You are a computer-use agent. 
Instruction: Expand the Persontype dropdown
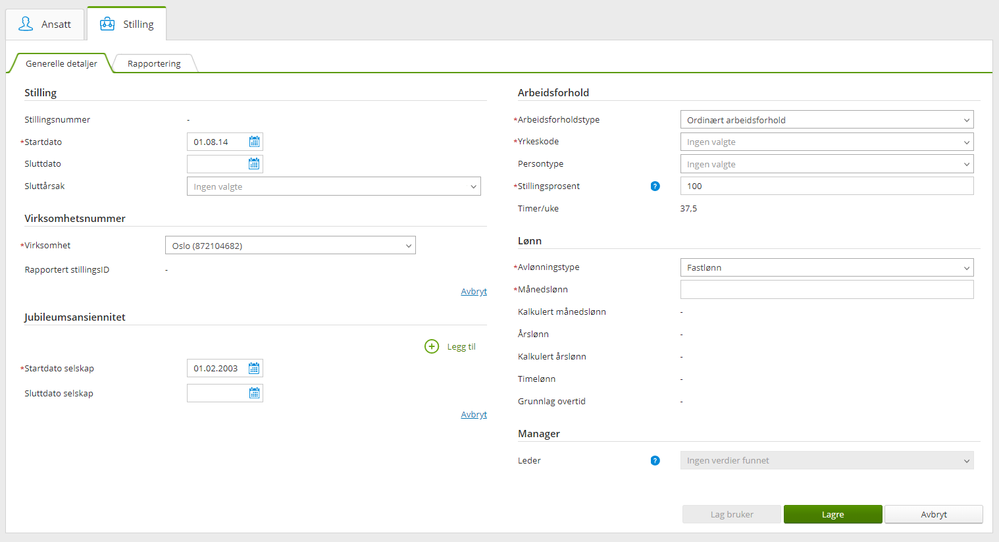pyautogui.click(x=965, y=164)
